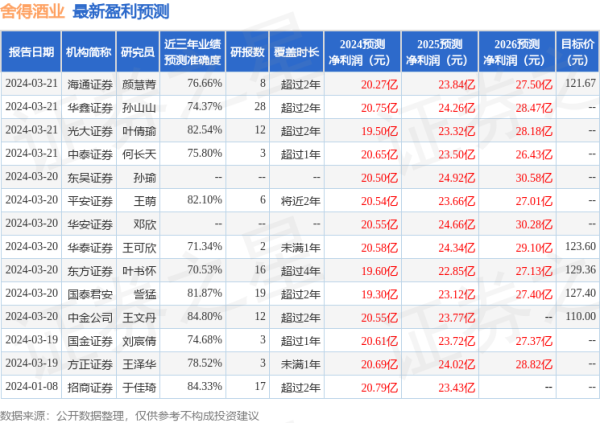
Task: Click 2024 profit forecast 19.30亿
Action: point(380,294)
